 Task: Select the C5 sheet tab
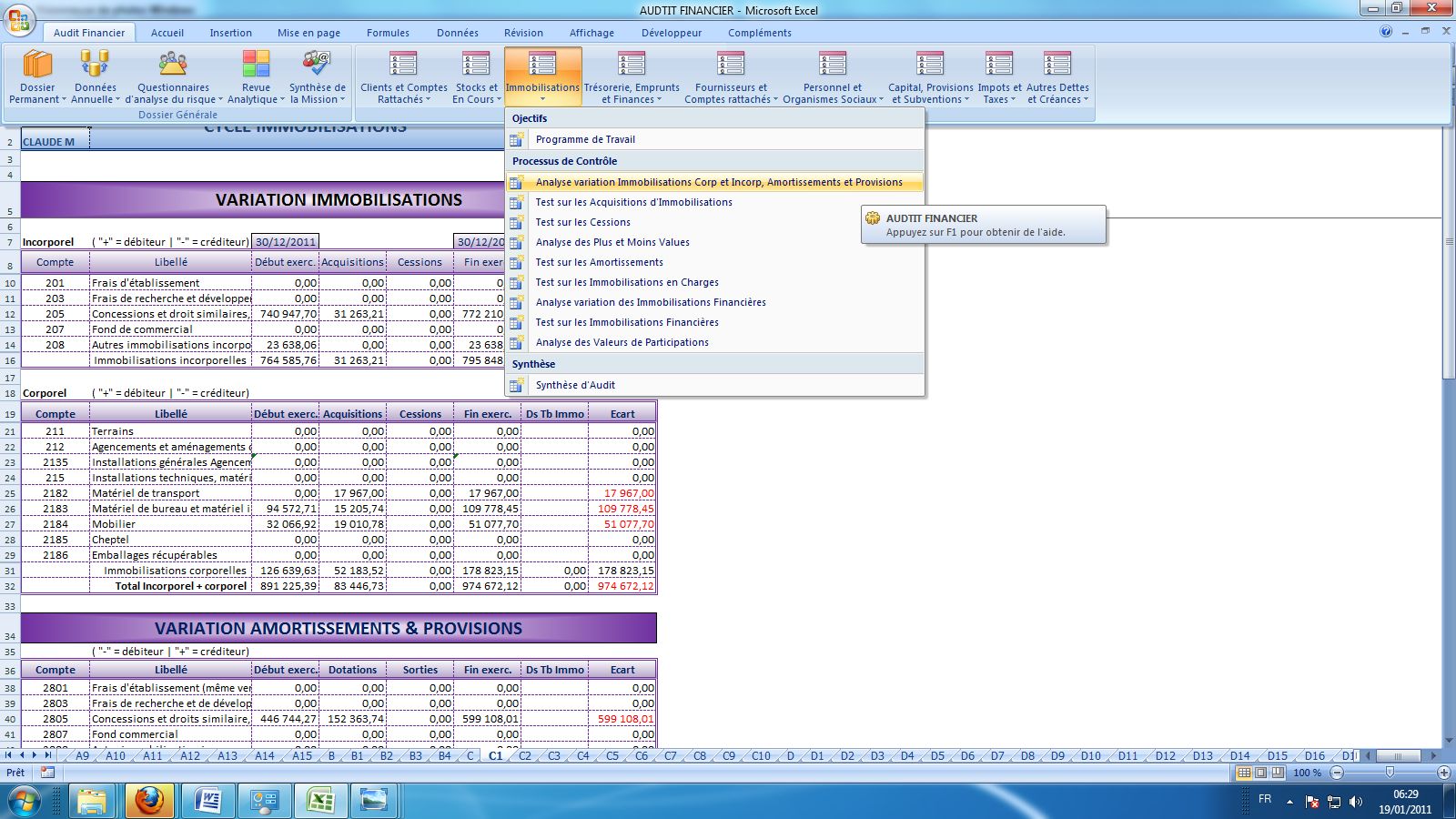click(x=612, y=755)
